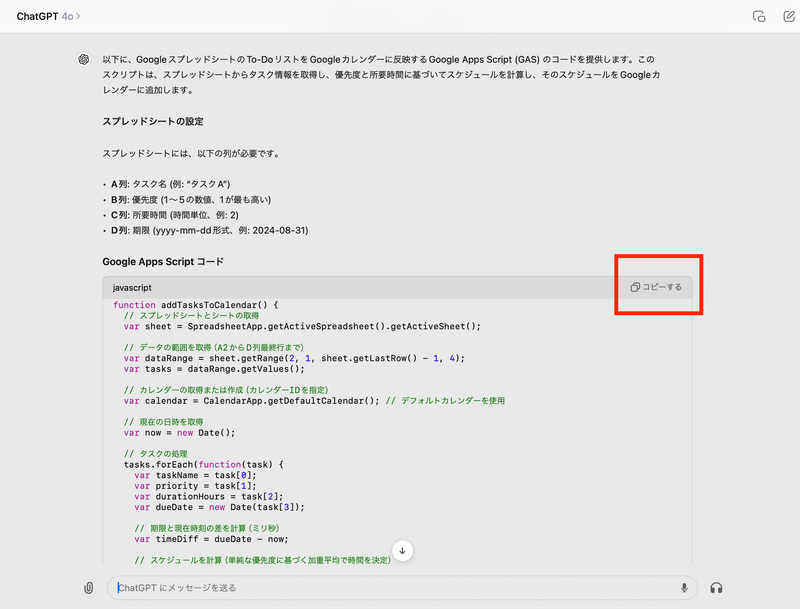
Task: Focus the ChatGPT にメッセージを送る input field
Action: (402, 588)
